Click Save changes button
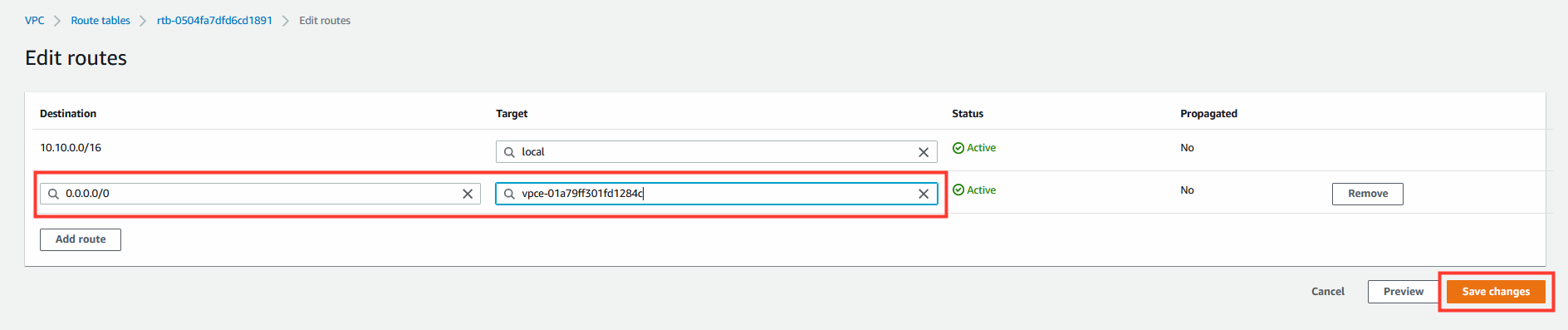The width and height of the screenshot is (1568, 330). 1496,292
